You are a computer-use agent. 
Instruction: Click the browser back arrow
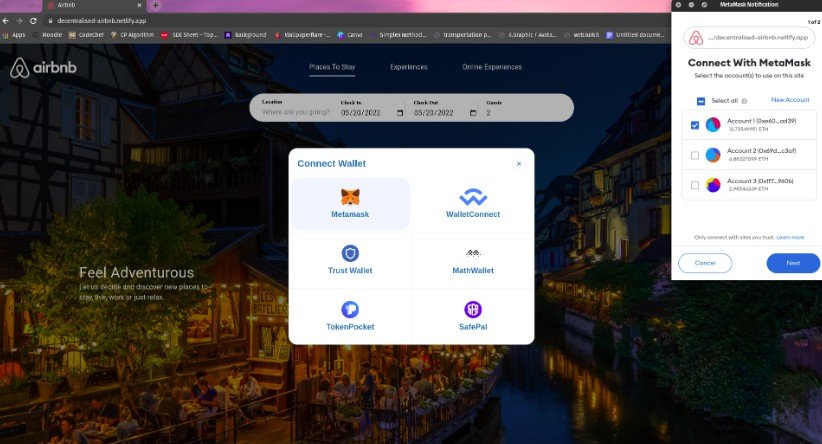(x=6, y=21)
